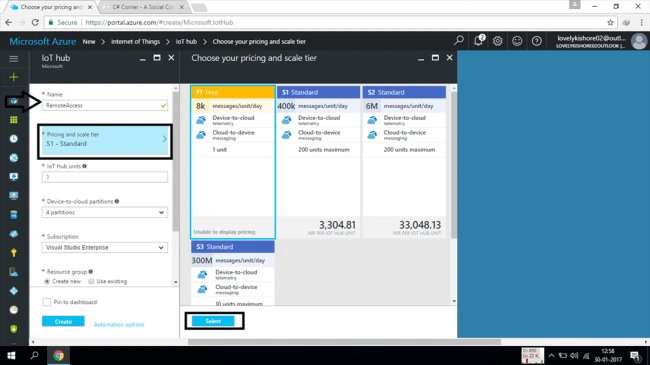Open All resources grid icon in sidebar

(x=14, y=120)
